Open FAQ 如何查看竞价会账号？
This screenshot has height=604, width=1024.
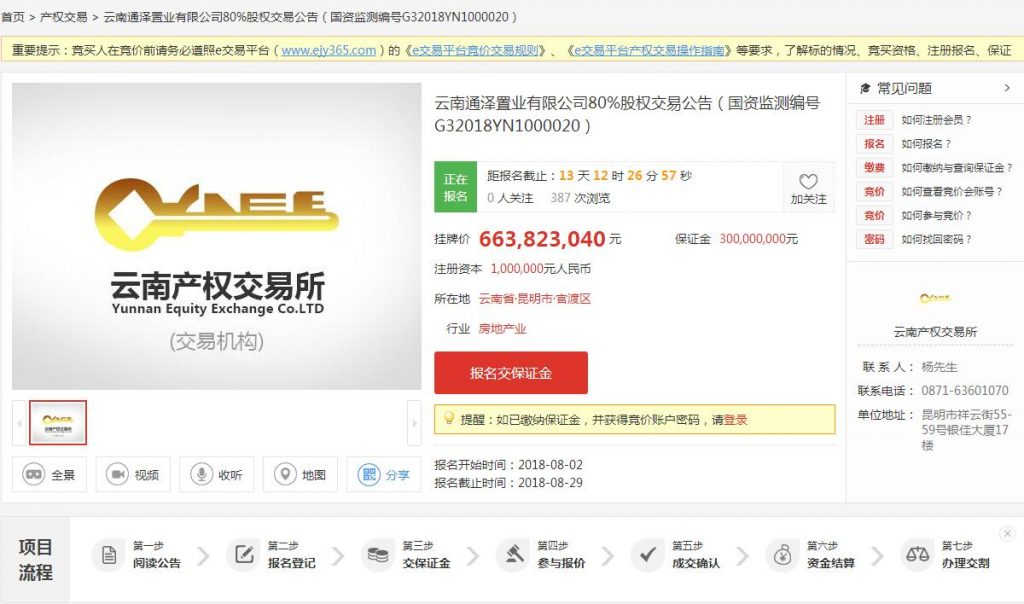tap(952, 191)
